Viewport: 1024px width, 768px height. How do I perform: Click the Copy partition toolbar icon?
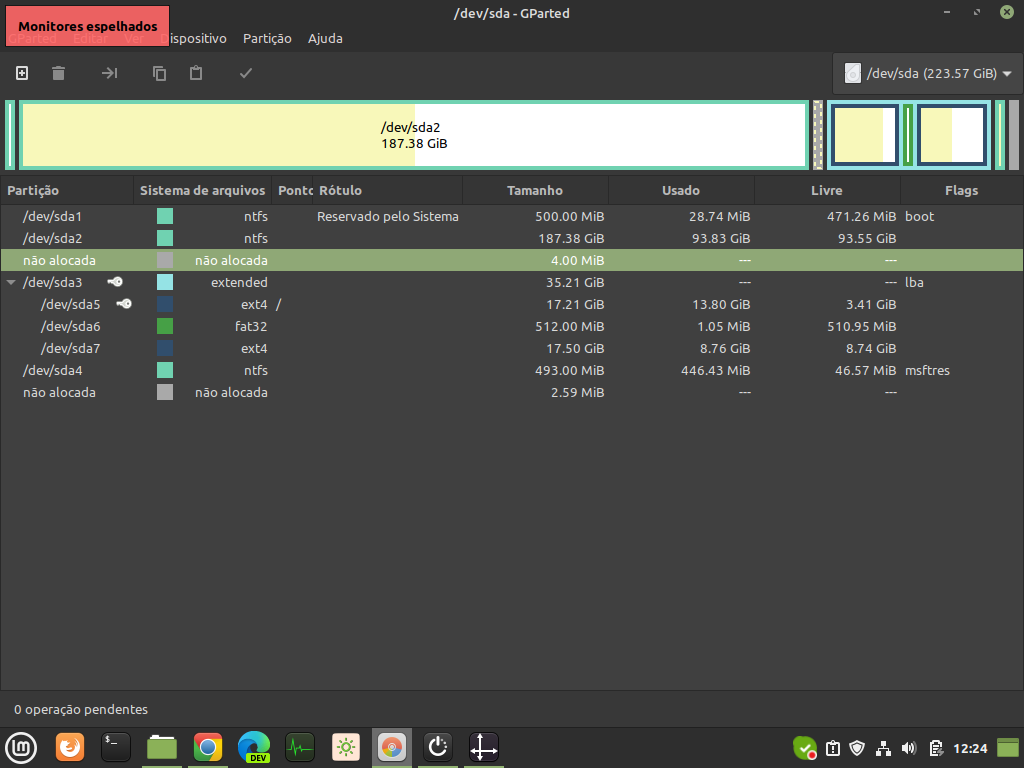[x=159, y=73]
